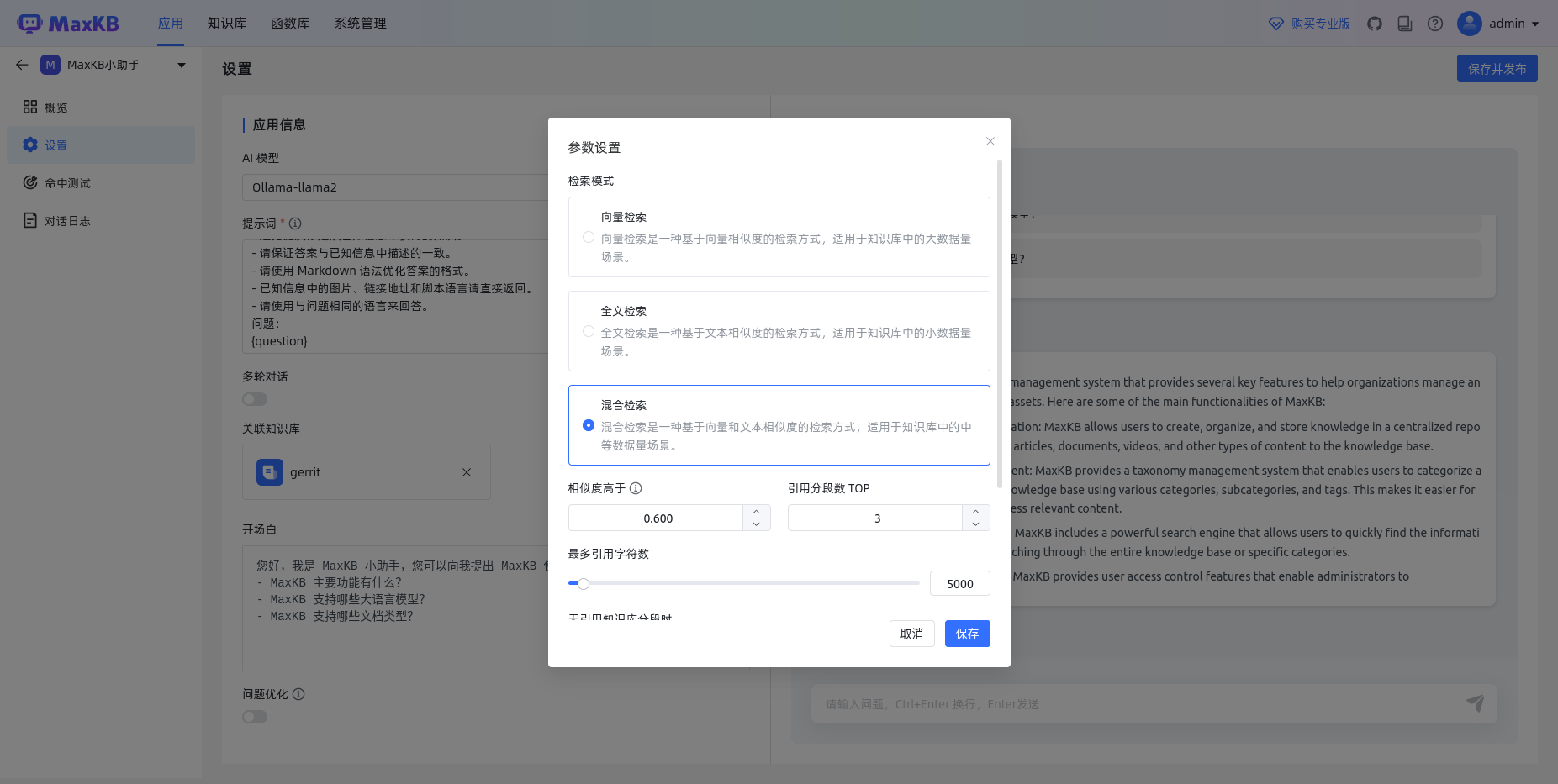Click the admin user avatar
Image resolution: width=1558 pixels, height=784 pixels.
(1470, 24)
